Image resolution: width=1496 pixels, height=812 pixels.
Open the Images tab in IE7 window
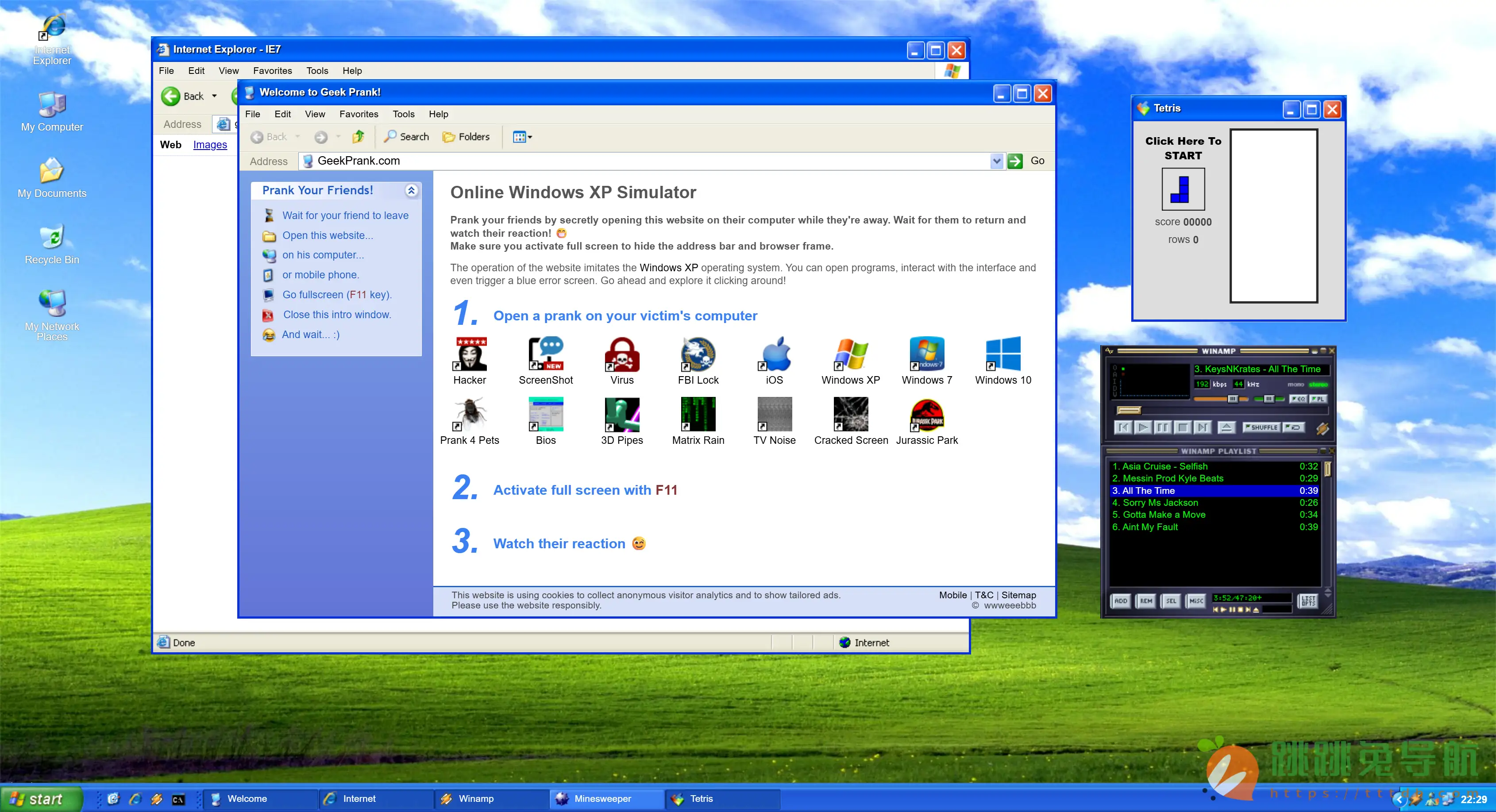click(210, 145)
